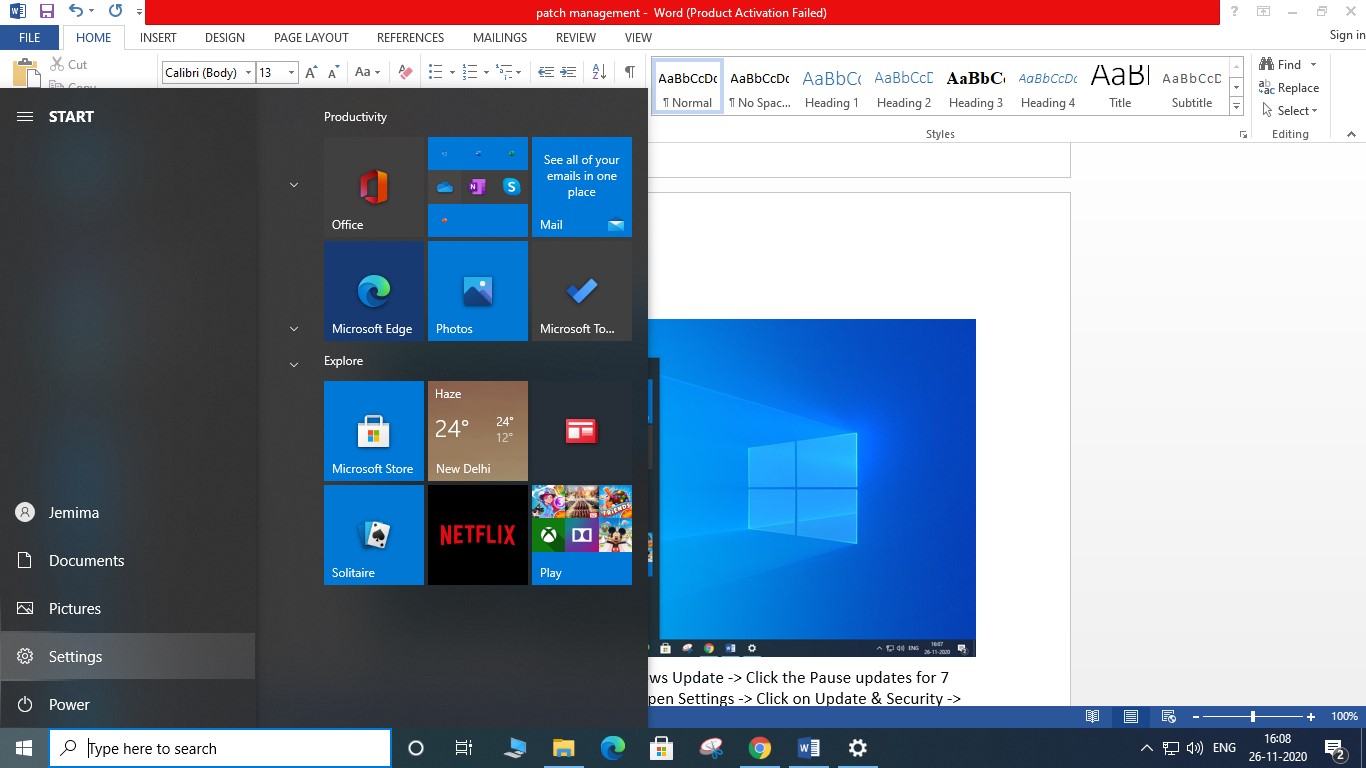
Task: Click the Redo/Repeat arrow icon
Action: click(x=116, y=12)
